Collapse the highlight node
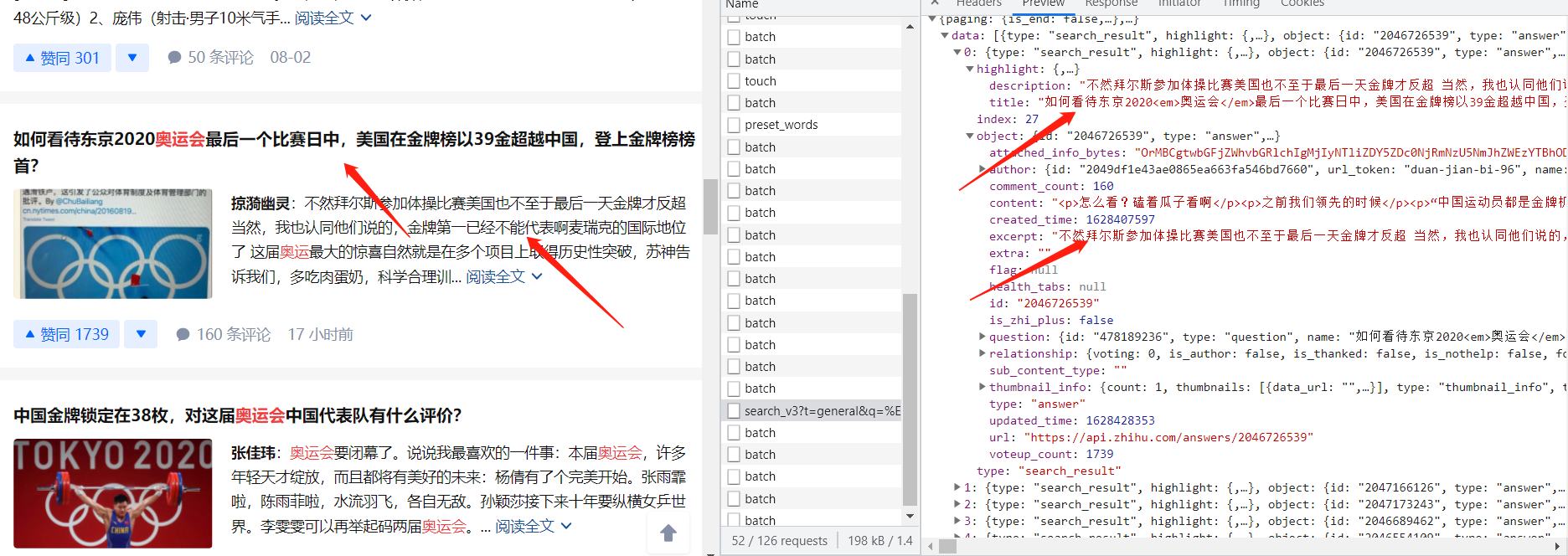The width and height of the screenshot is (1568, 556). pos(970,69)
